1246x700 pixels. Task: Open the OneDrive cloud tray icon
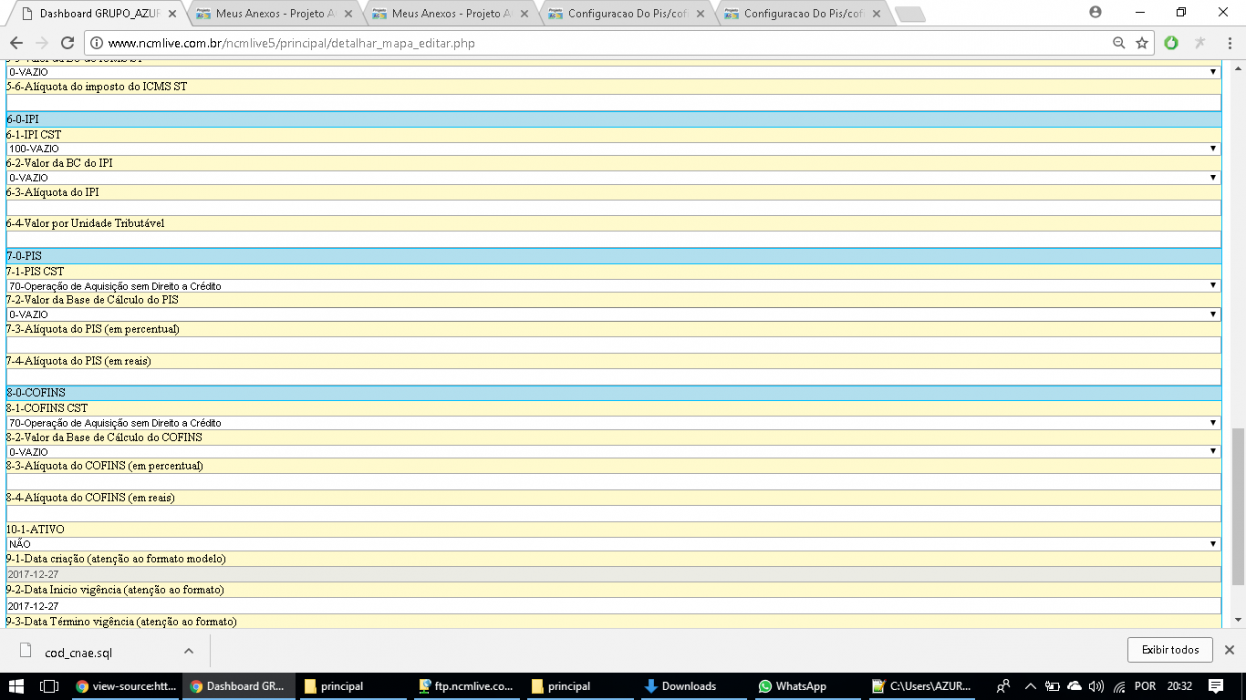tap(1075, 686)
